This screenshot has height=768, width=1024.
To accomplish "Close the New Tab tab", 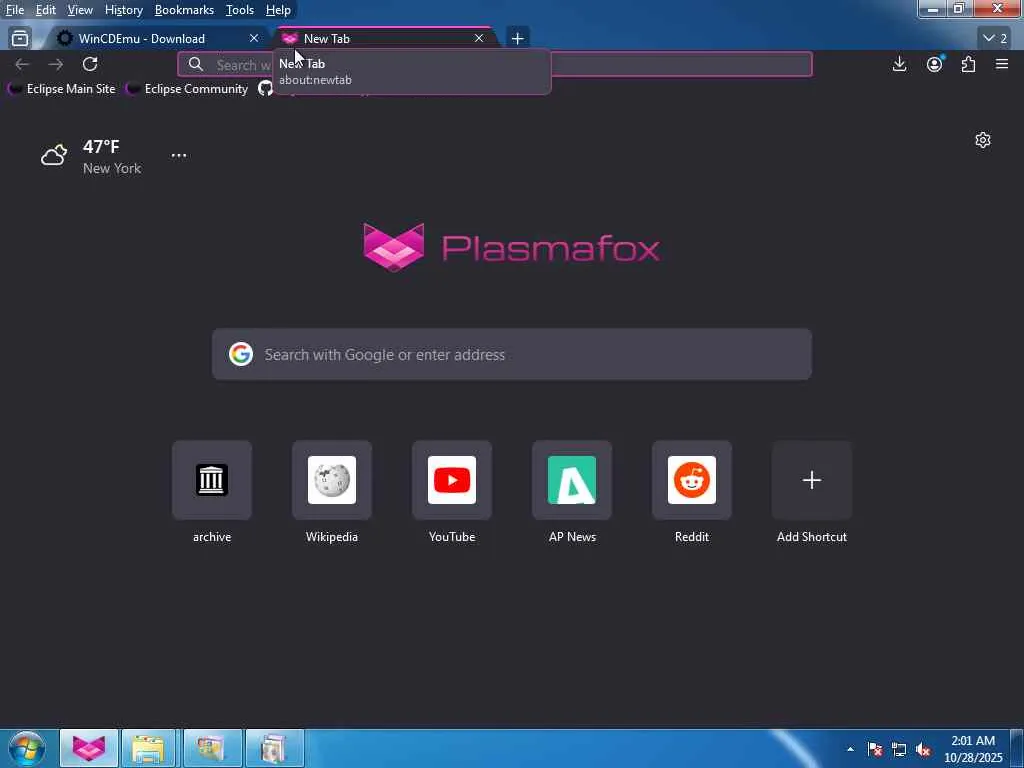I will tap(479, 39).
